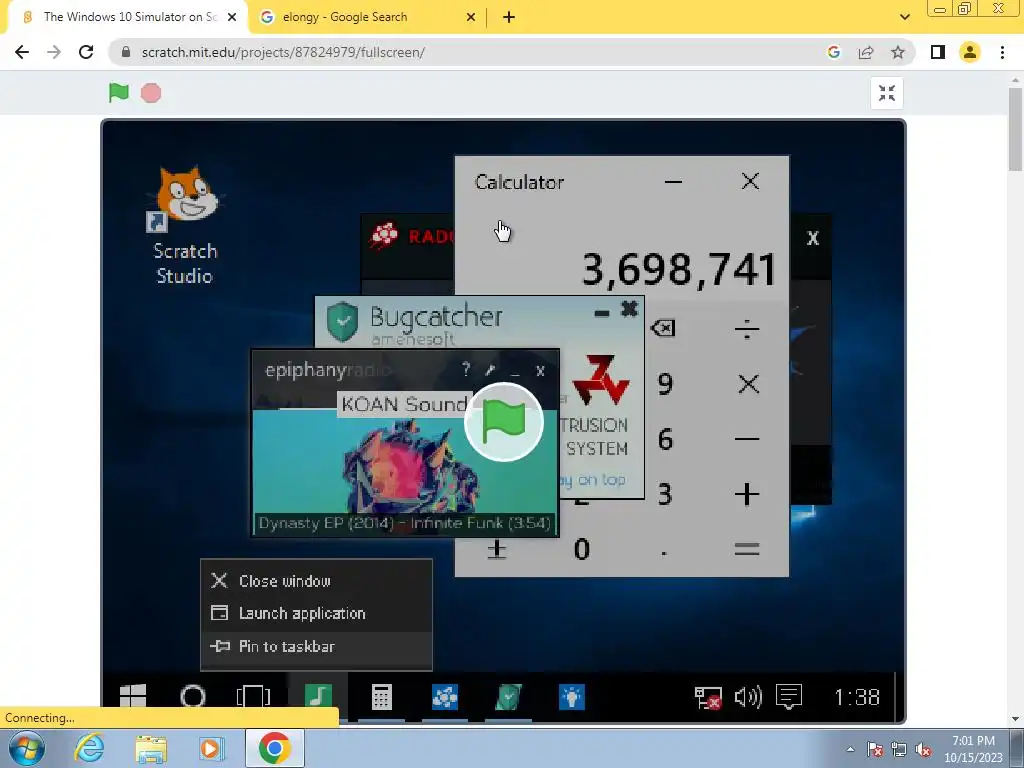Open Cortana circle on simulator taskbar
This screenshot has height=768, width=1024.
point(193,697)
